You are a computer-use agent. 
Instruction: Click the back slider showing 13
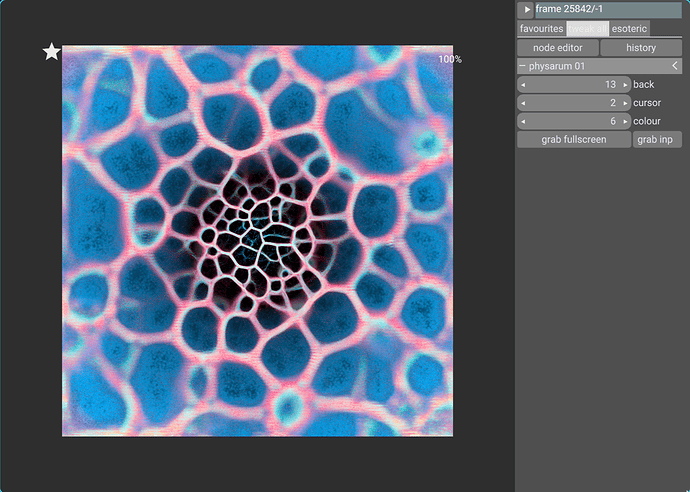pos(574,85)
